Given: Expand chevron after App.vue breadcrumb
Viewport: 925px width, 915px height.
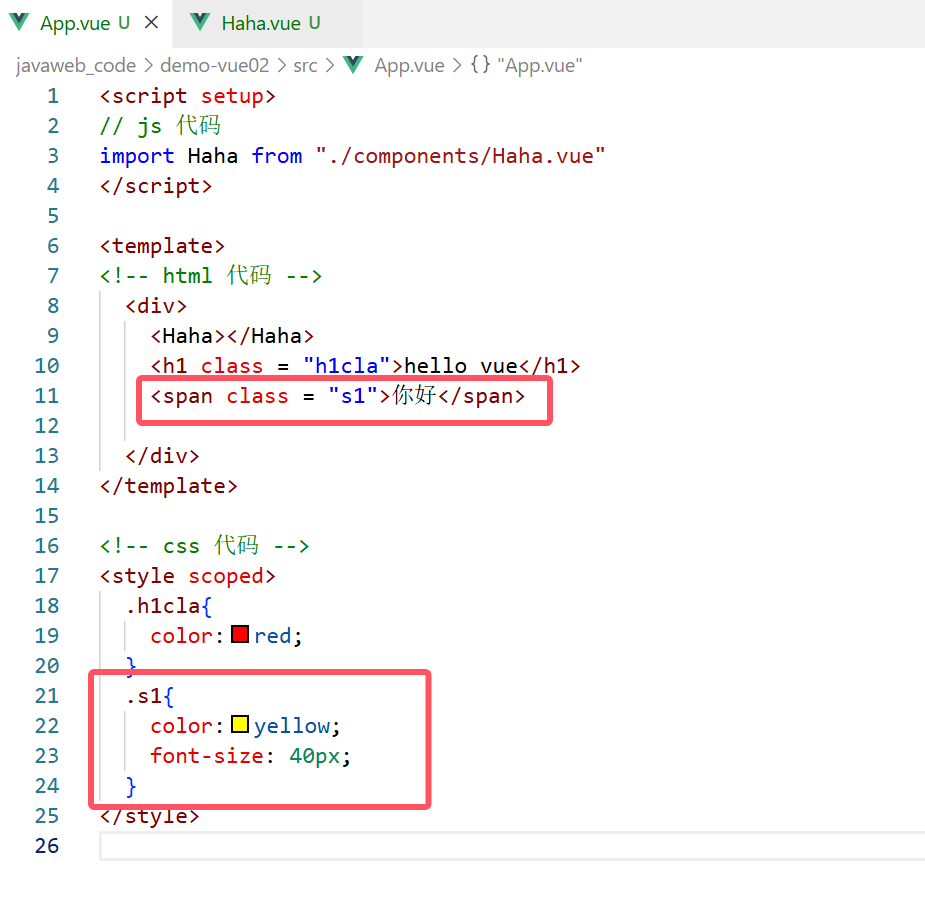Looking at the screenshot, I should coord(457,65).
